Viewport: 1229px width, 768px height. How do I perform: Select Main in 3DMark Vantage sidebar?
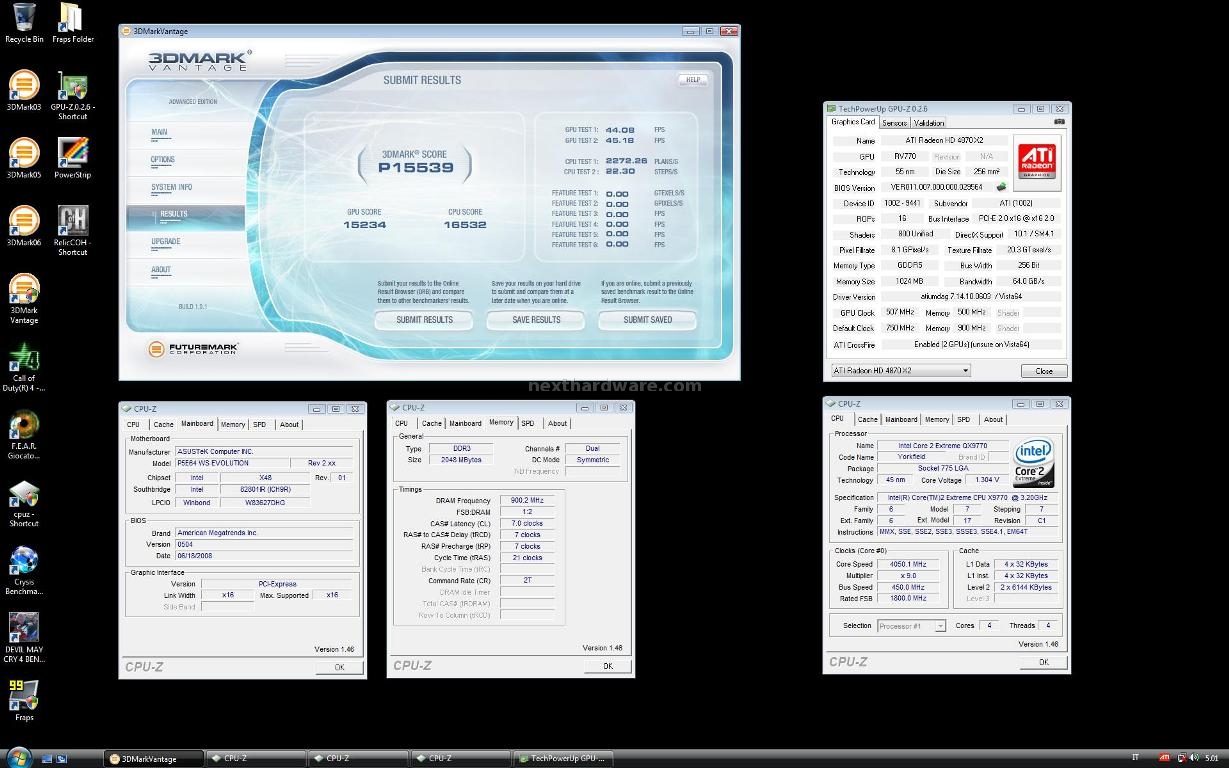tap(160, 133)
